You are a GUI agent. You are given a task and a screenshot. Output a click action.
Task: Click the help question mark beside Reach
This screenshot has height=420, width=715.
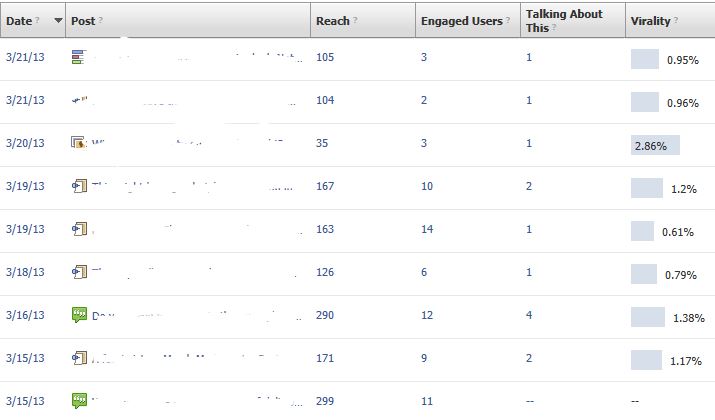(x=356, y=21)
